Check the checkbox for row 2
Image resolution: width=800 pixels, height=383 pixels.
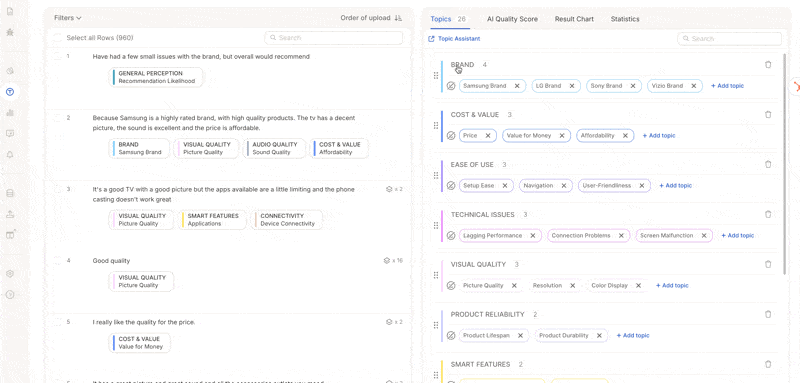click(x=58, y=118)
